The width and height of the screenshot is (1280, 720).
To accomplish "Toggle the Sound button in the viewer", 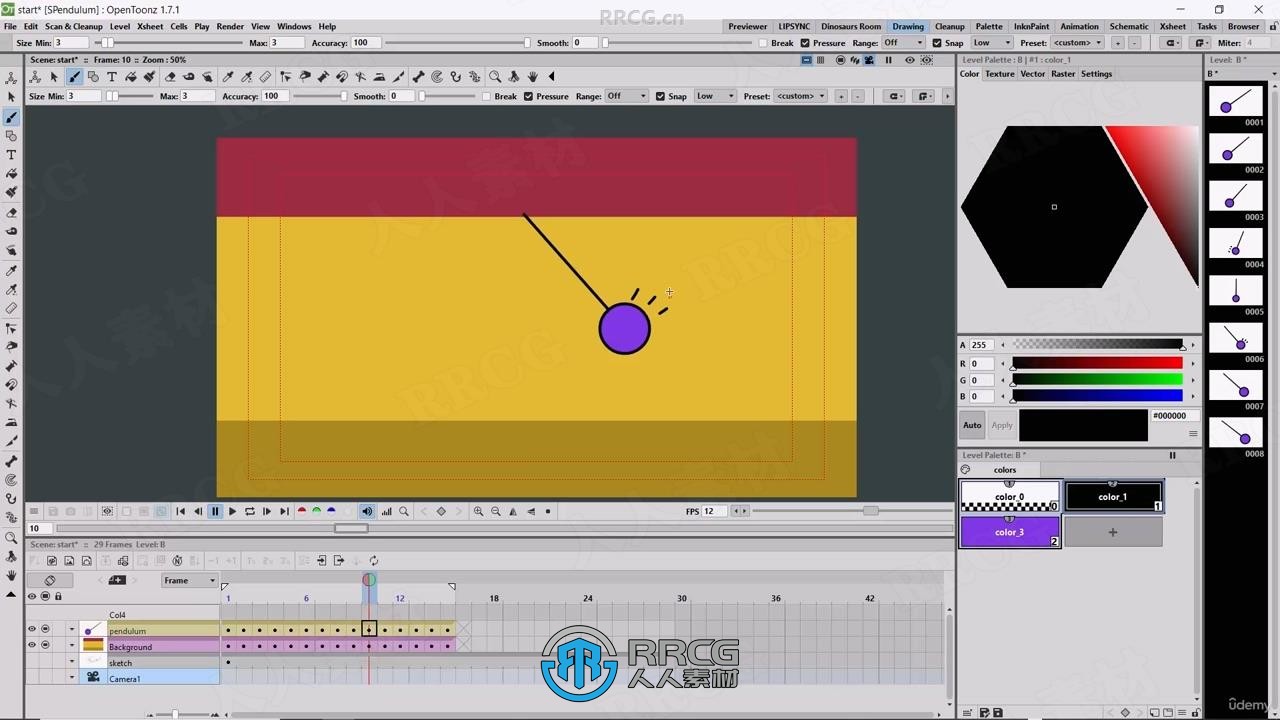I will tap(367, 511).
